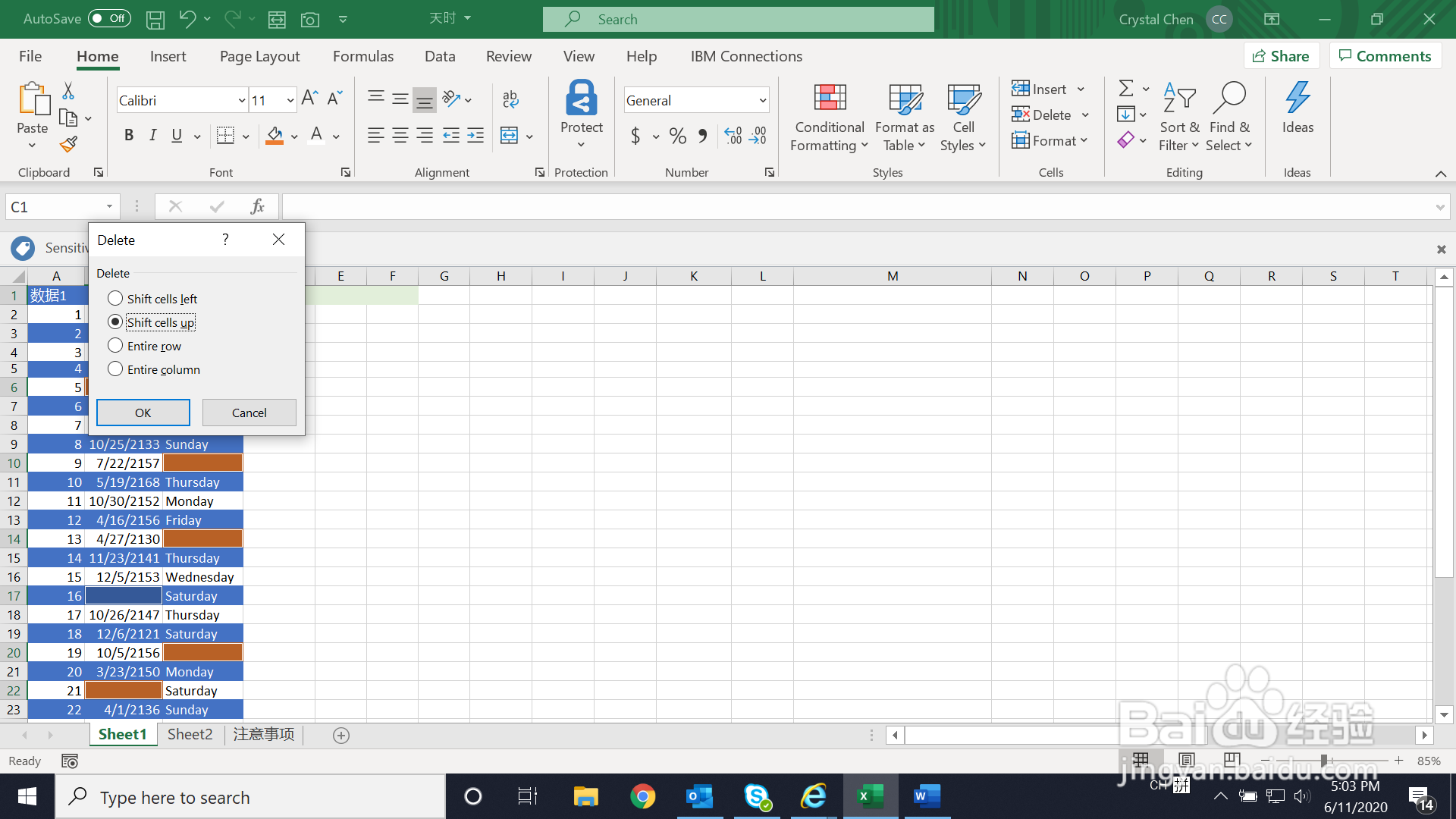Open Conditional Formatting icon
Screen dimensions: 1456x819
(x=830, y=98)
